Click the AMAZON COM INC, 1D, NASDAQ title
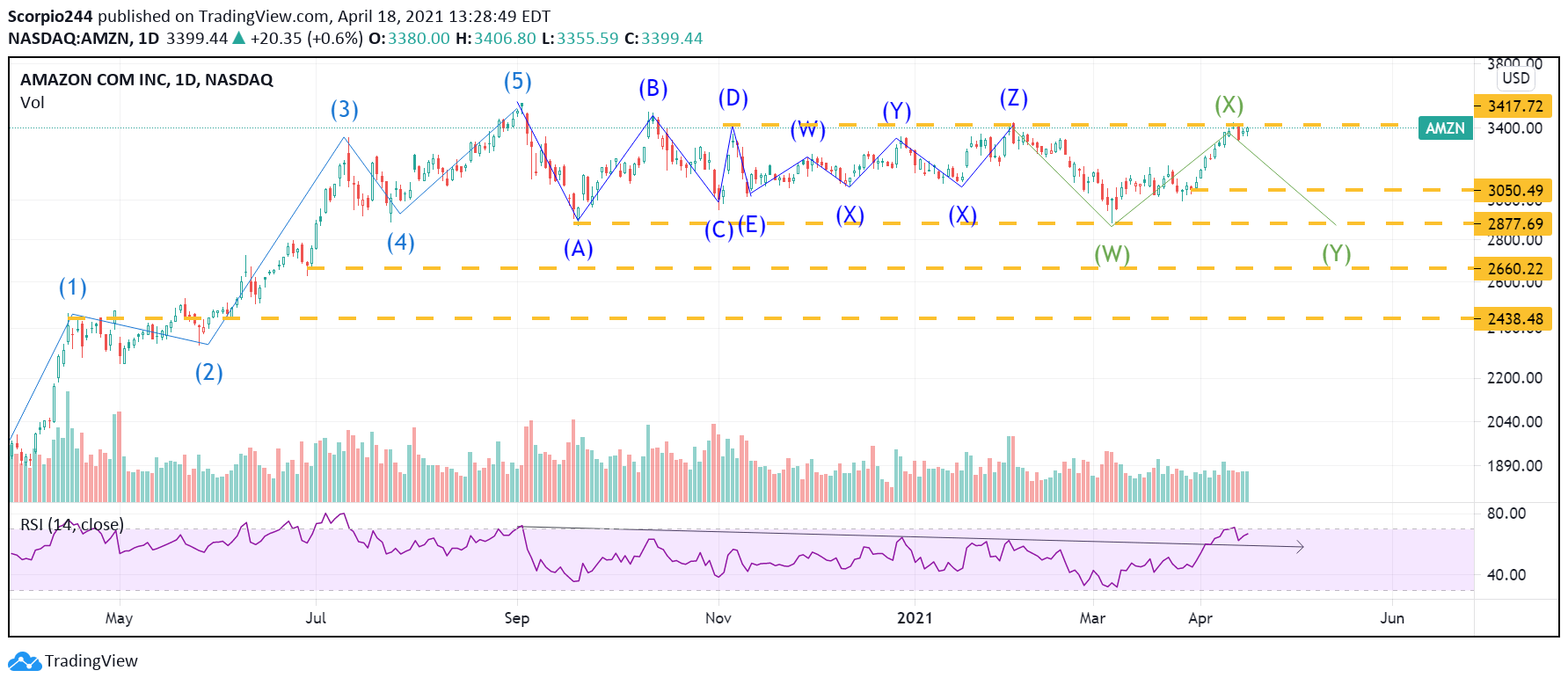1568x685 pixels. (x=147, y=80)
